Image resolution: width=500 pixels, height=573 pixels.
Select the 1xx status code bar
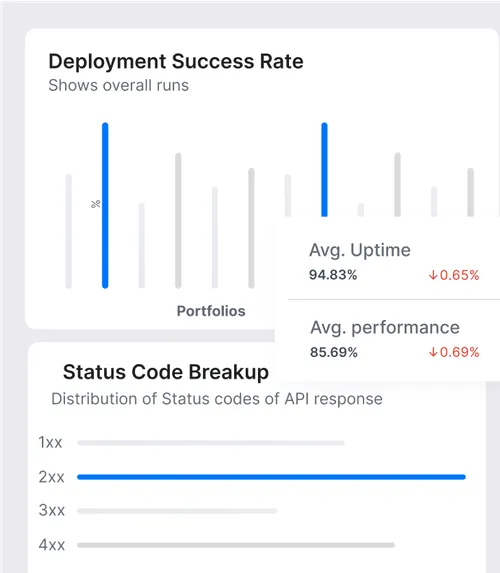[x=211, y=443]
